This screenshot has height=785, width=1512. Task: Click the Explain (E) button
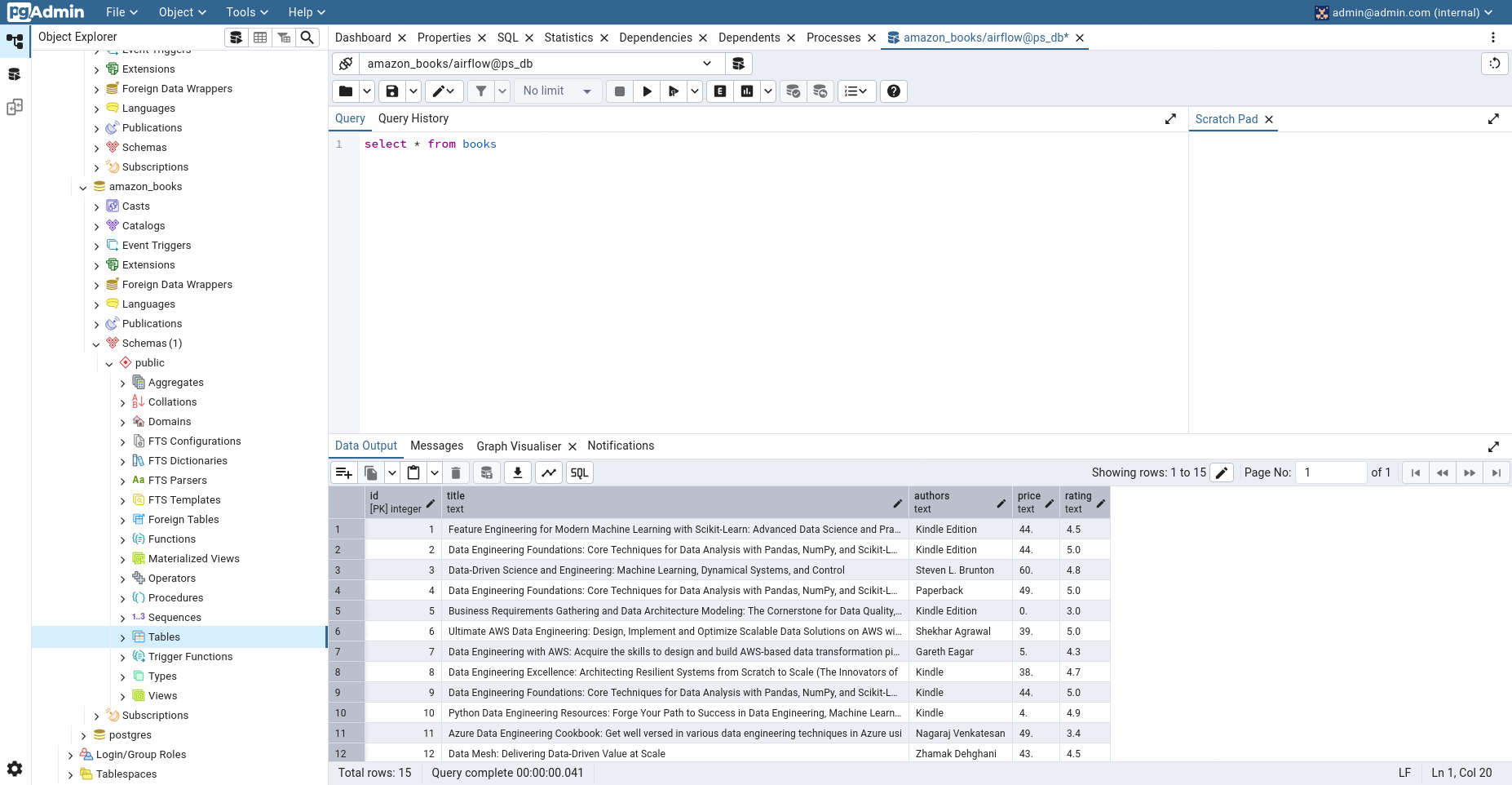point(720,91)
